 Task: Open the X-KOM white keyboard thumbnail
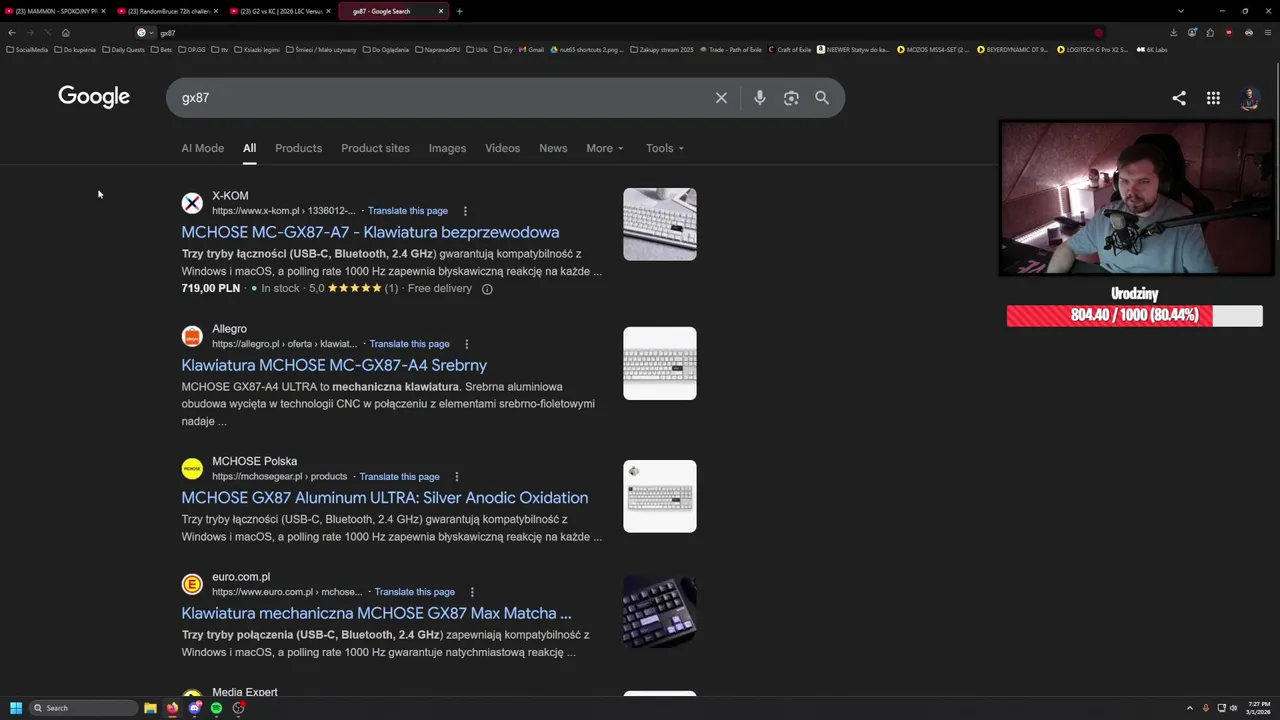660,224
